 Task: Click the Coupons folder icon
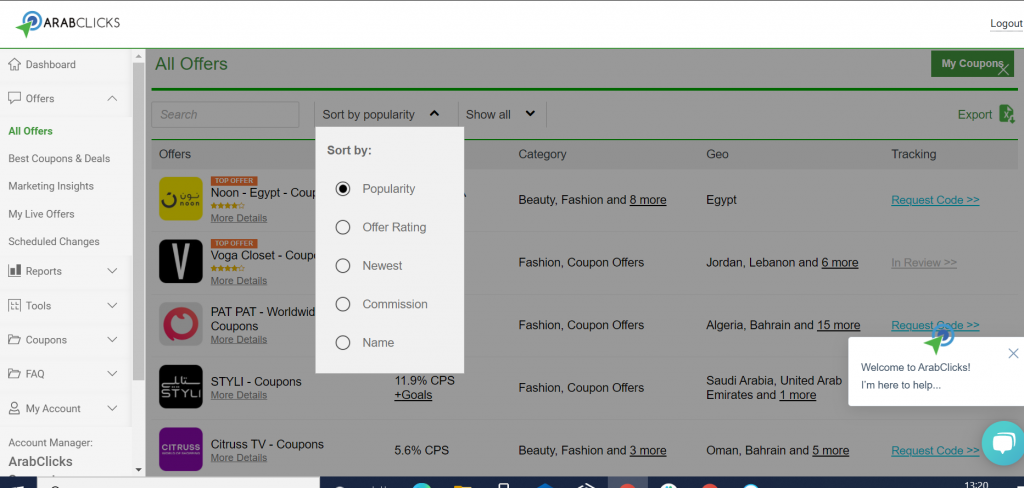14,340
